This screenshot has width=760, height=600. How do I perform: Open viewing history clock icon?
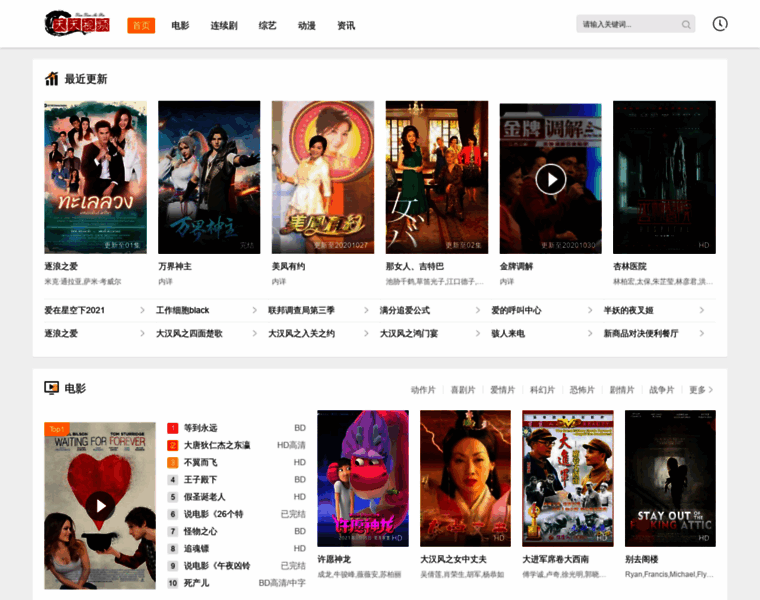[x=720, y=24]
